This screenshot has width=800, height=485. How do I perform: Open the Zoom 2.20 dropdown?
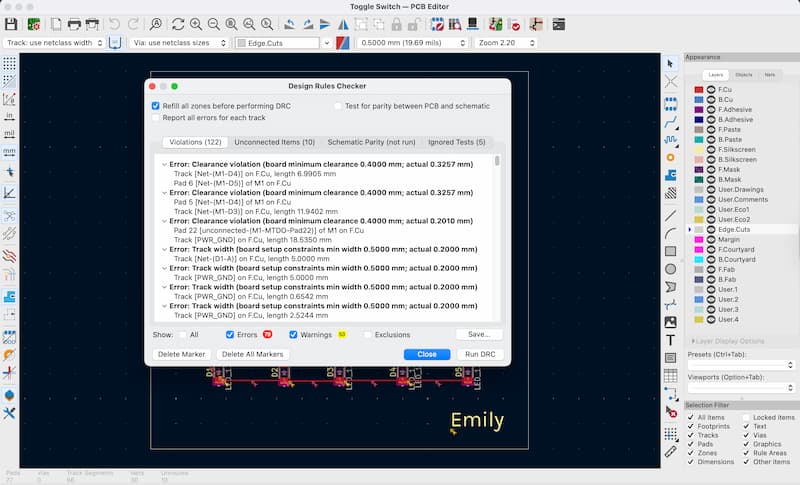pyautogui.click(x=506, y=43)
